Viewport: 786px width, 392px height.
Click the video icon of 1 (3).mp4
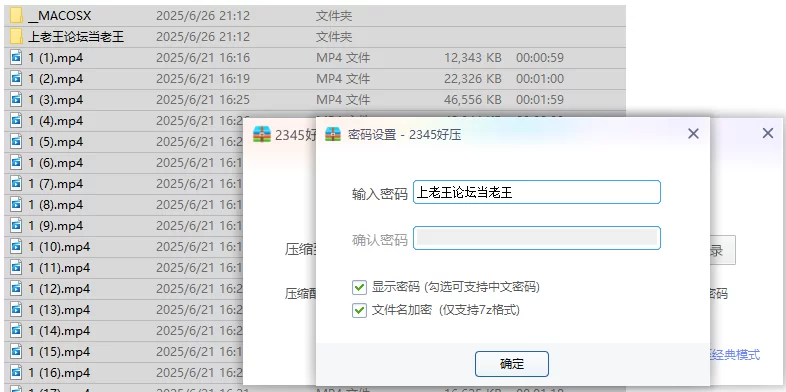point(17,100)
